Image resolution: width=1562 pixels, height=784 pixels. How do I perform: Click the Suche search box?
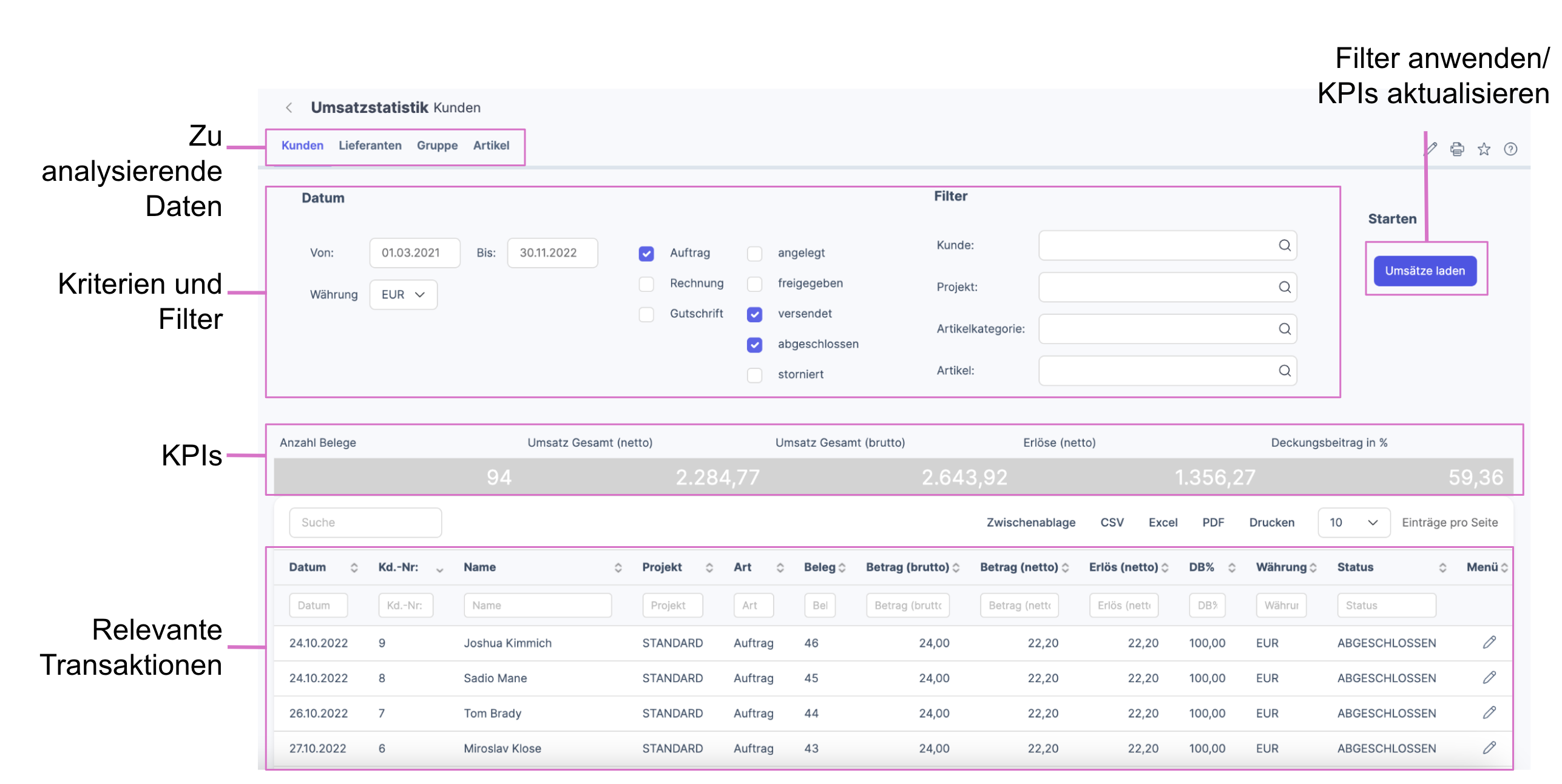coord(365,523)
